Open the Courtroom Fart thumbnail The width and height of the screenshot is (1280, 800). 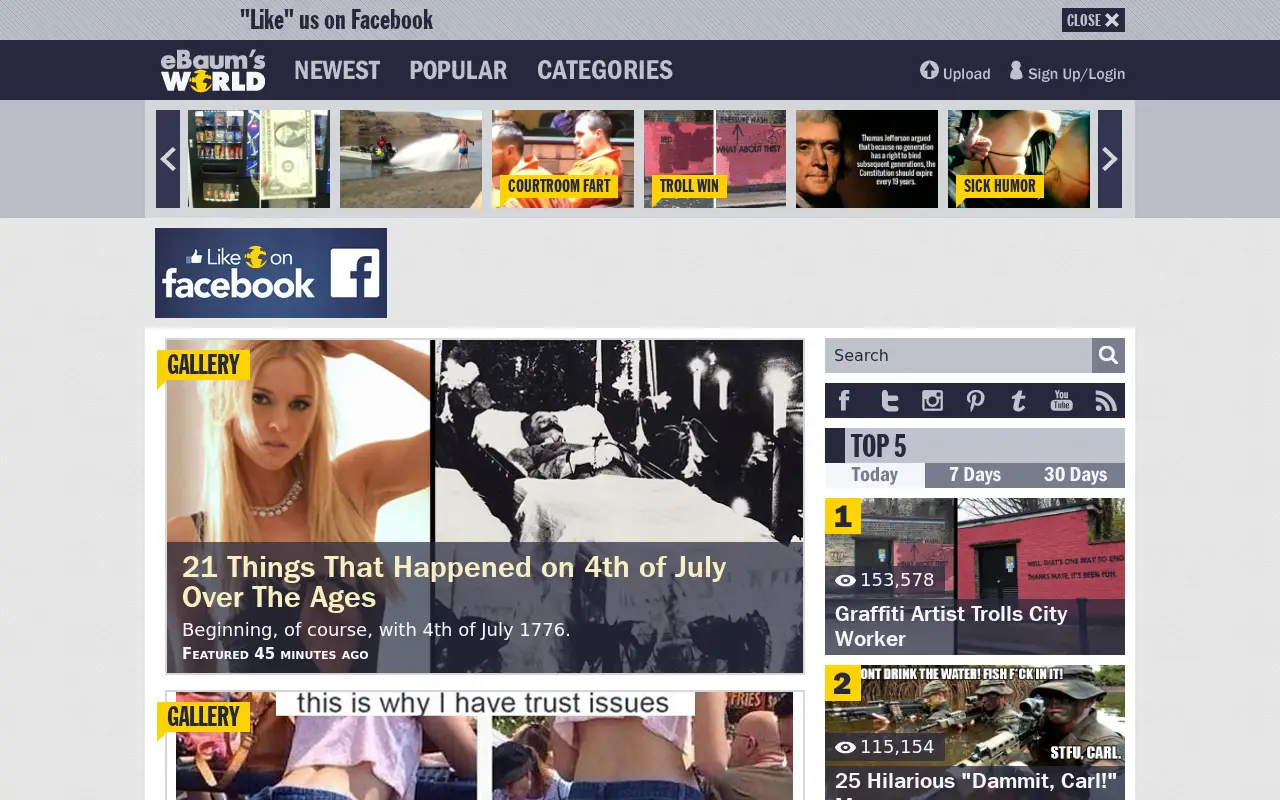(563, 159)
